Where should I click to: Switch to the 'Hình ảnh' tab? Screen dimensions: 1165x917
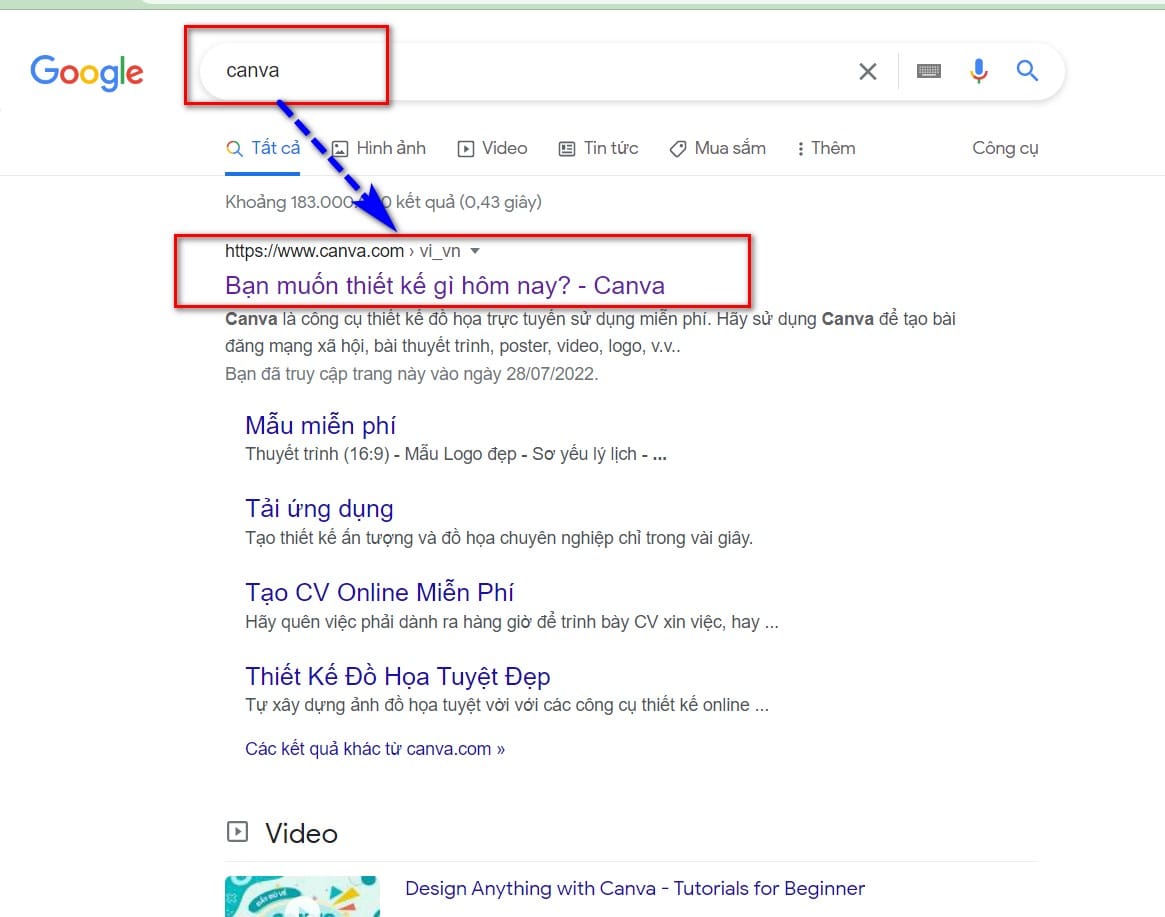coord(379,148)
